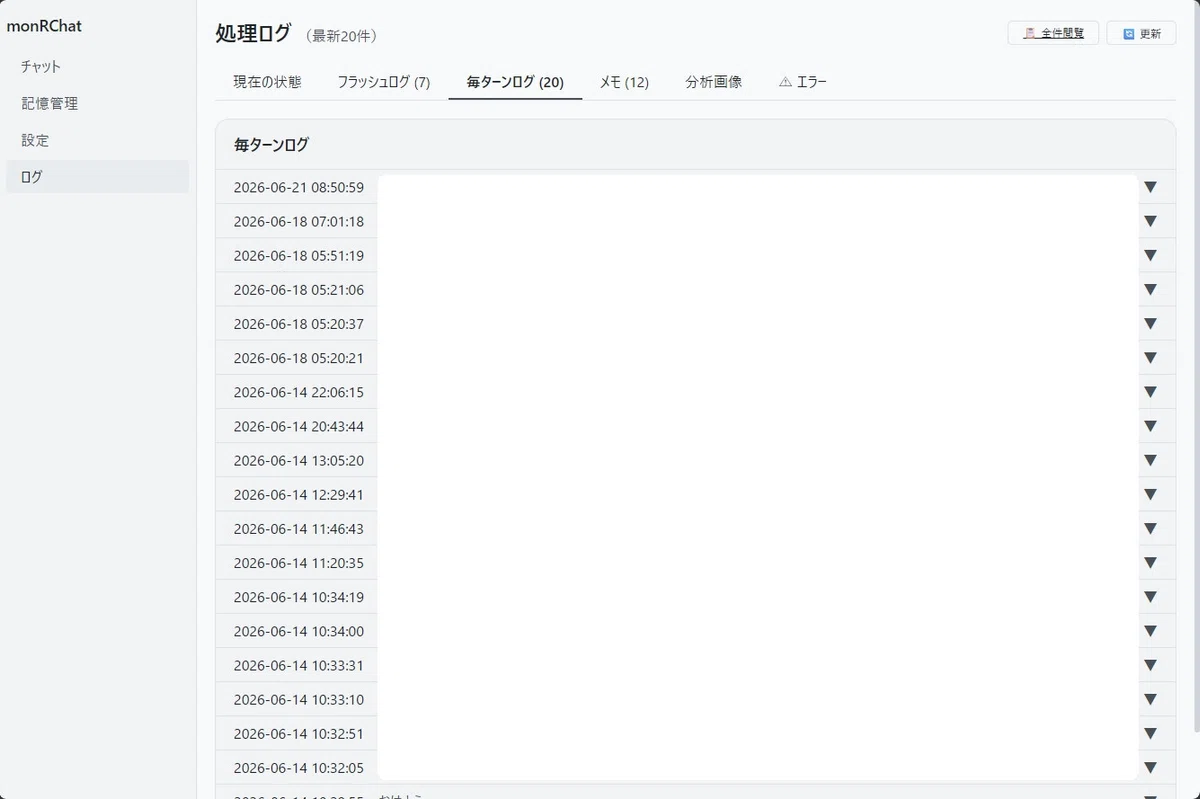
Task: Open the 分析画像 tab
Action: [x=713, y=82]
